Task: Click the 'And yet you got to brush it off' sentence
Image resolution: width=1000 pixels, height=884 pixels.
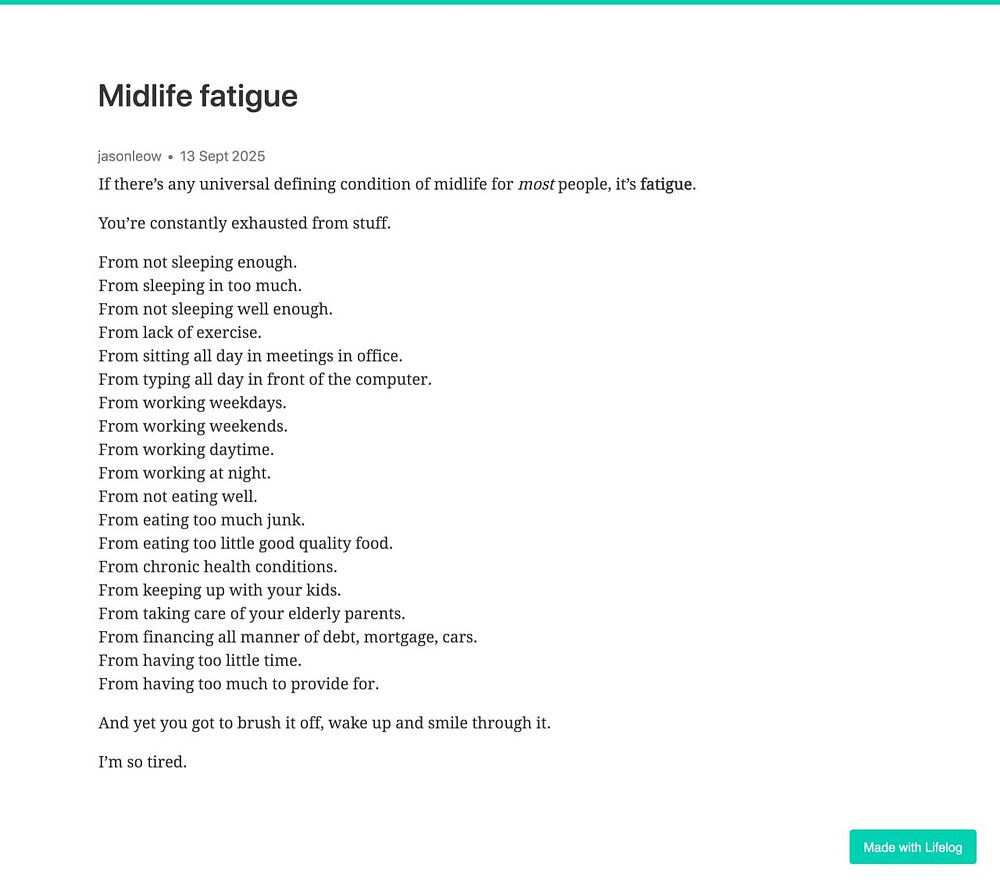Action: [x=324, y=722]
